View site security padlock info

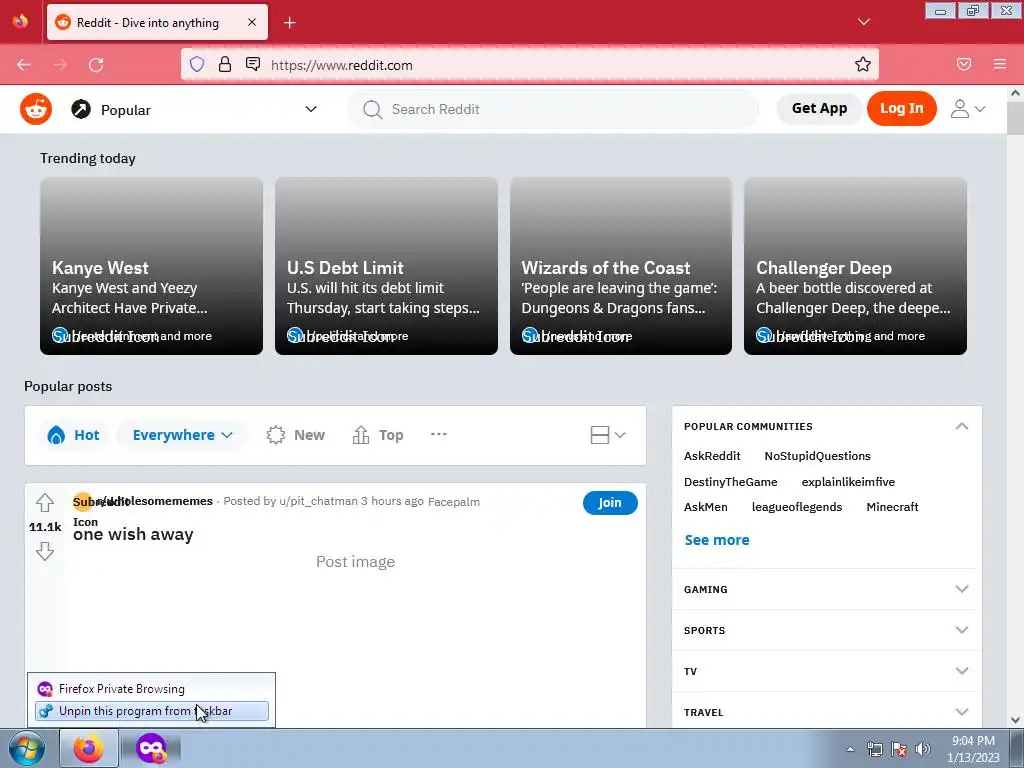(225, 64)
